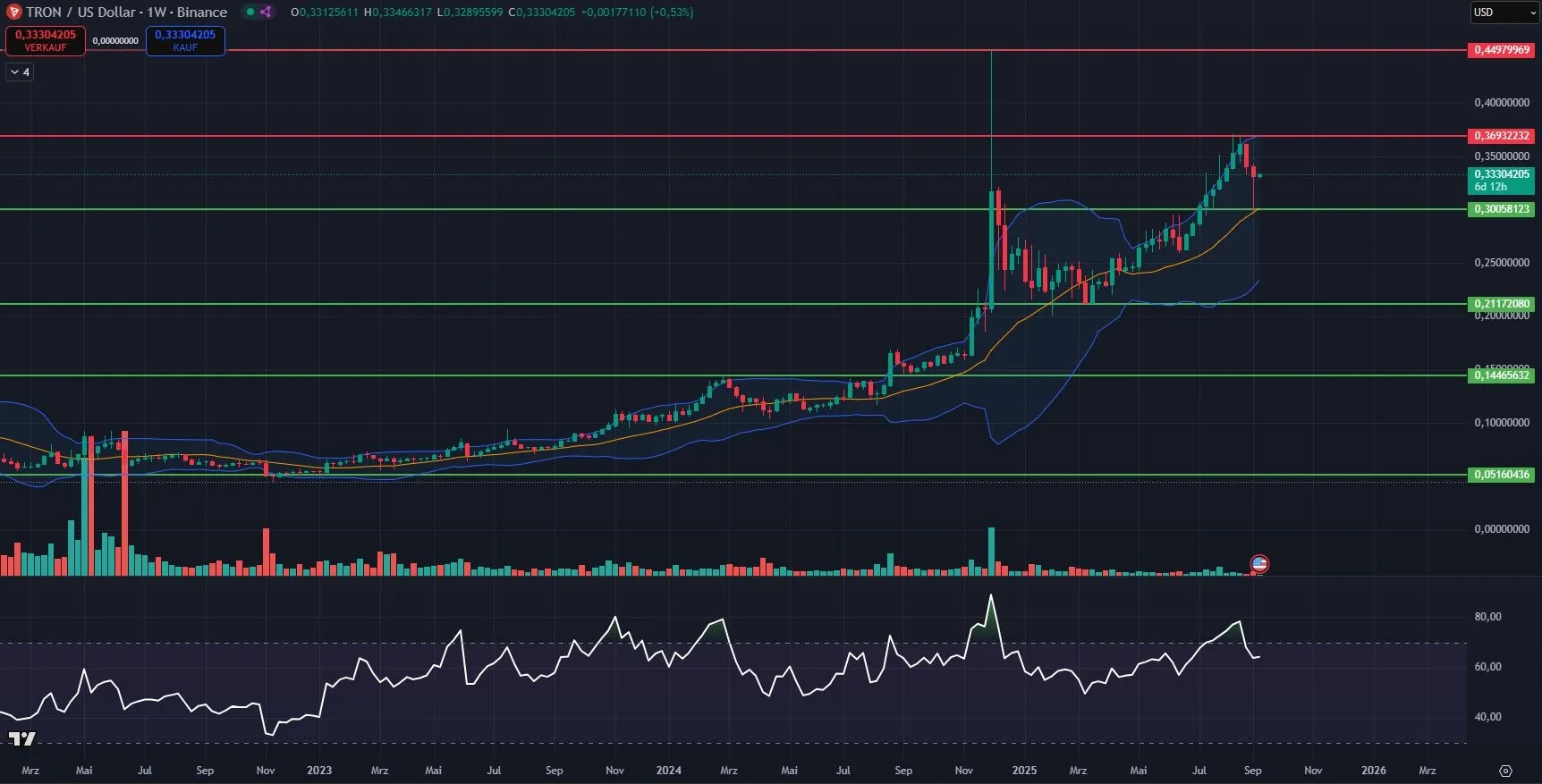Click the high value H0,33466317 in legend
The width and height of the screenshot is (1542, 784).
tap(397, 13)
